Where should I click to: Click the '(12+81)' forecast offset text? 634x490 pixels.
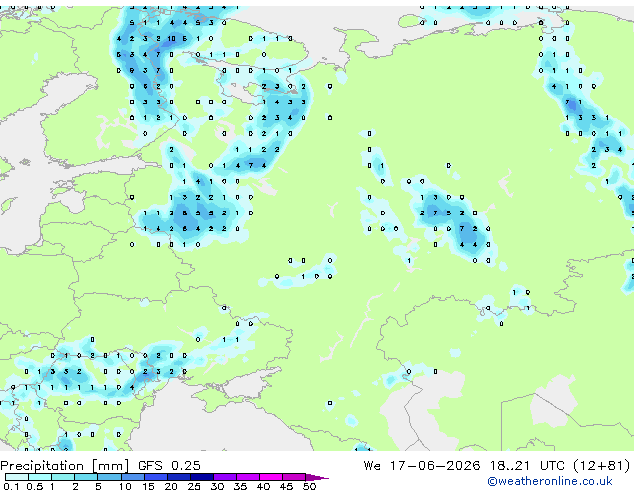(x=602, y=465)
